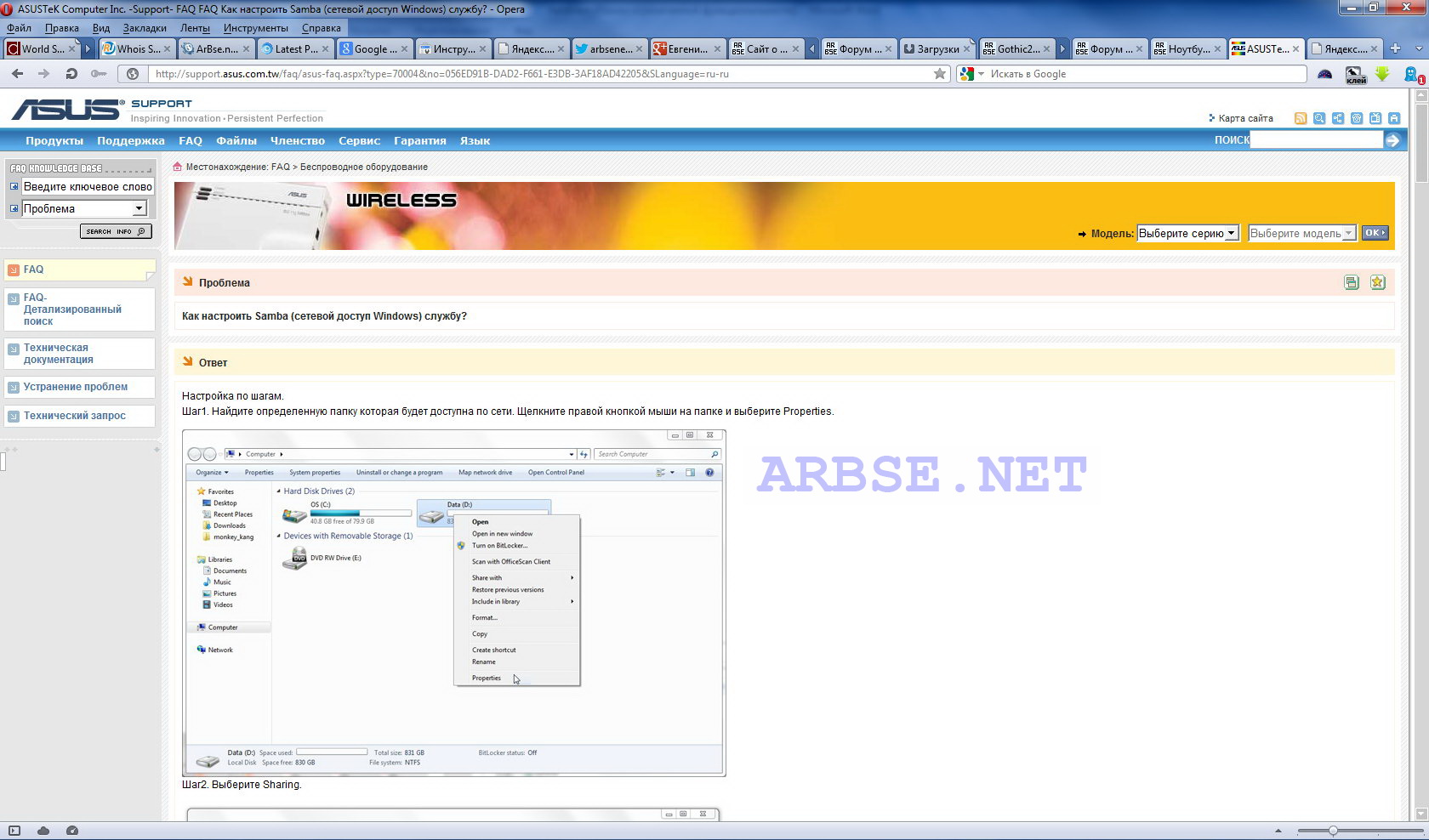Image resolution: width=1429 pixels, height=840 pixels.
Task: Close the 'Google ...' tab
Action: 404,49
